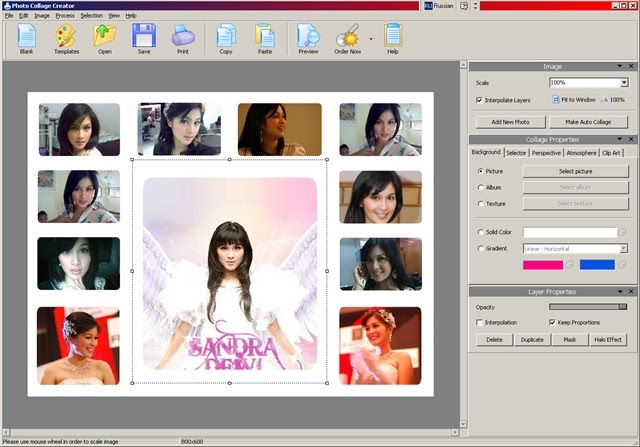
Task: Click the Select picture button
Action: coord(576,171)
